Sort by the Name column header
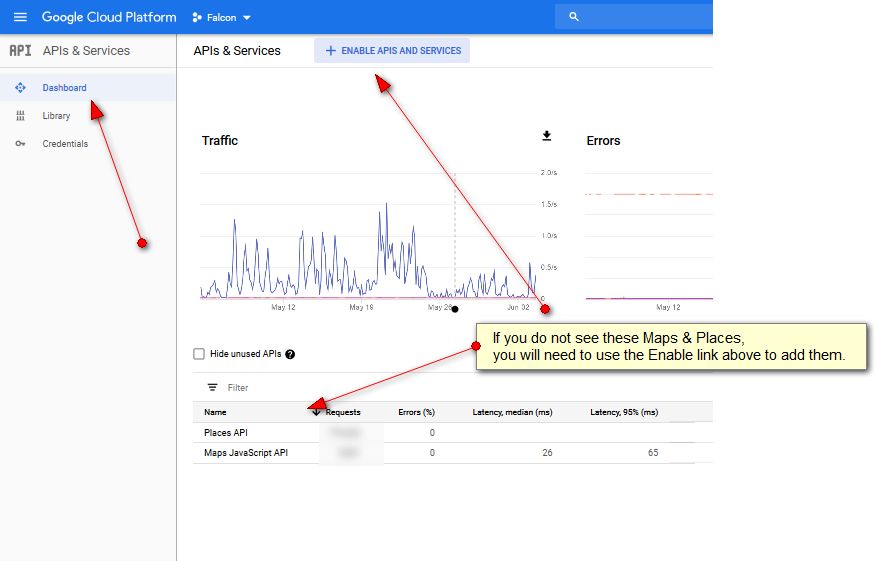Screen dimensions: 877x561 (x=215, y=412)
